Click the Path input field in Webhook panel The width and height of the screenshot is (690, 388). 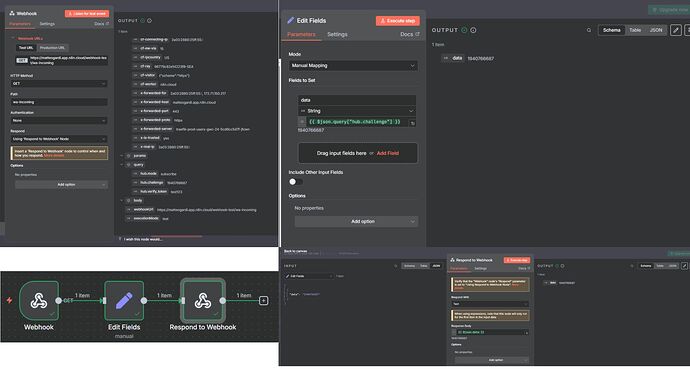pyautogui.click(x=59, y=102)
